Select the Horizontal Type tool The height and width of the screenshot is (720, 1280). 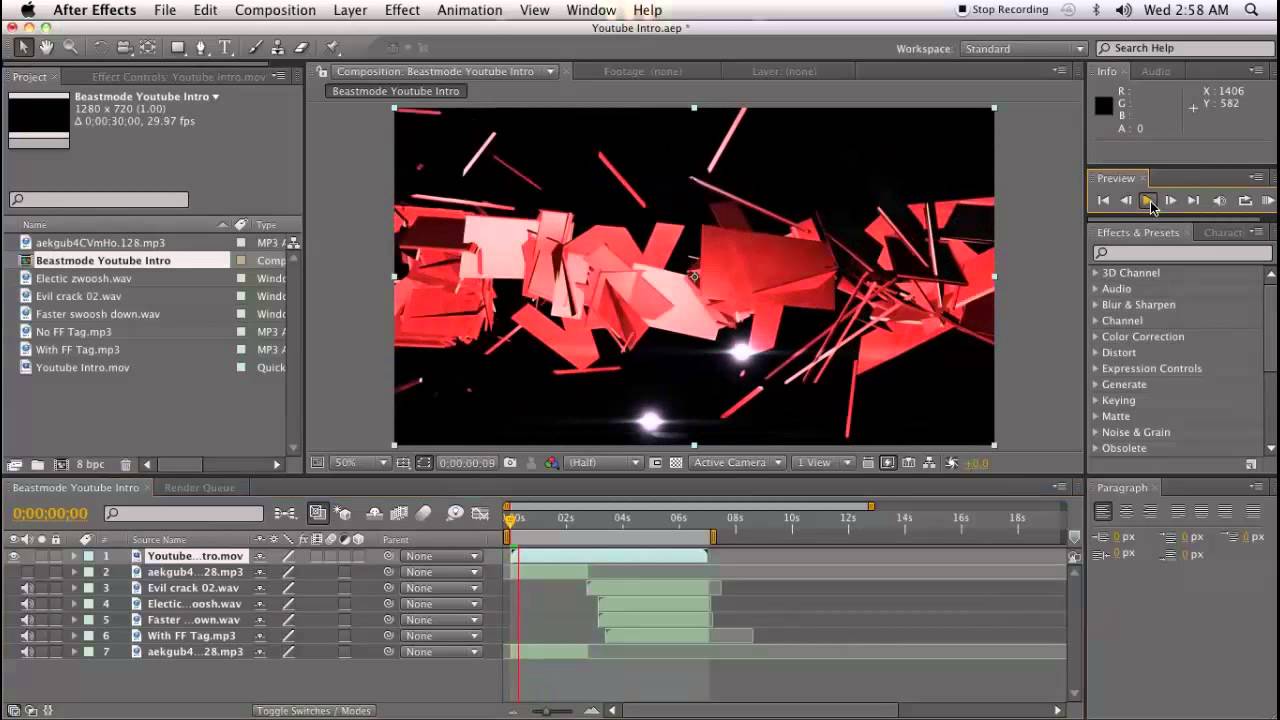pyautogui.click(x=225, y=47)
